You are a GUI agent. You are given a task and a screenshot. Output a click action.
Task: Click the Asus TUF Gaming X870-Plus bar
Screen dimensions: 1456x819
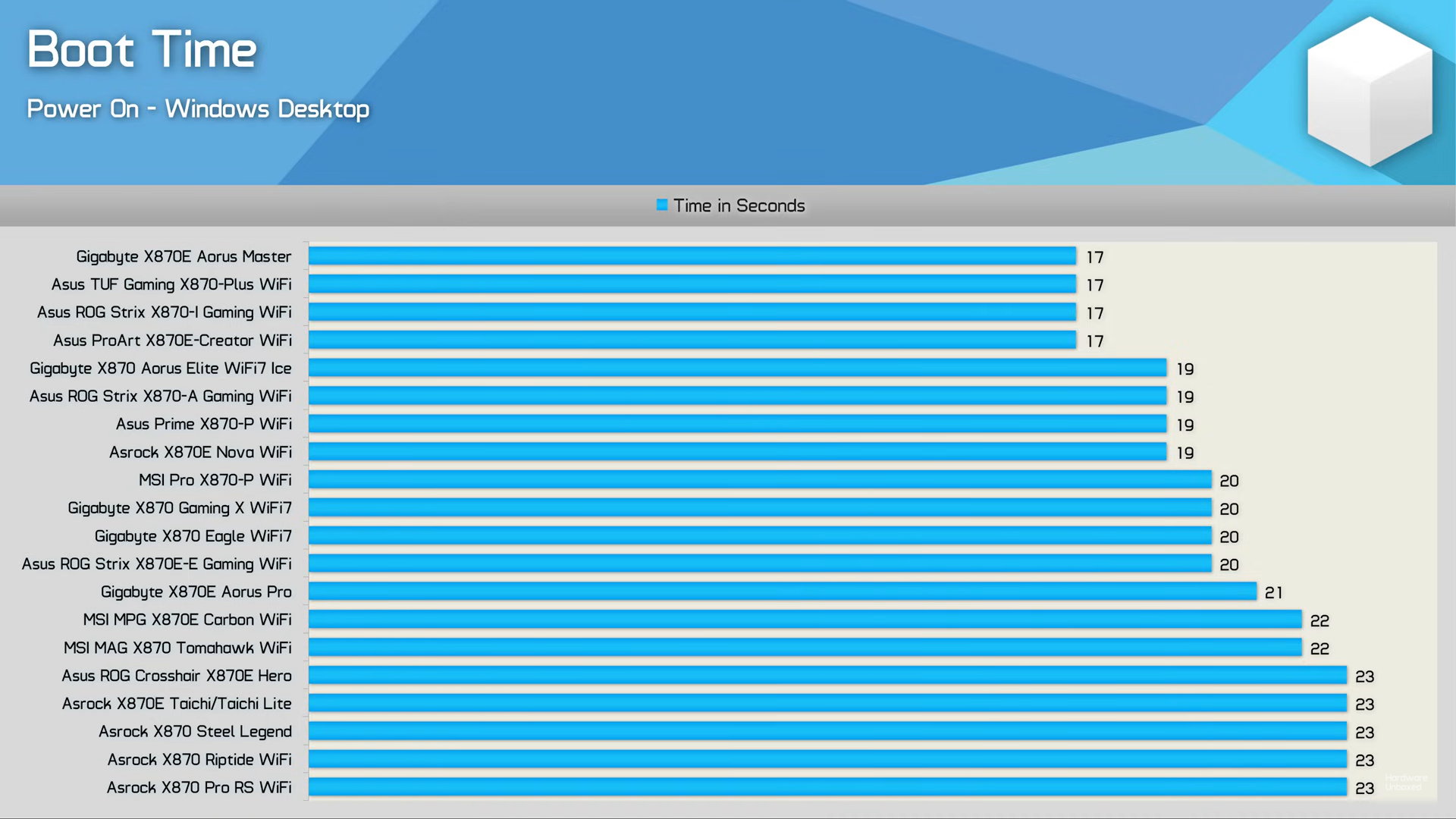click(692, 284)
